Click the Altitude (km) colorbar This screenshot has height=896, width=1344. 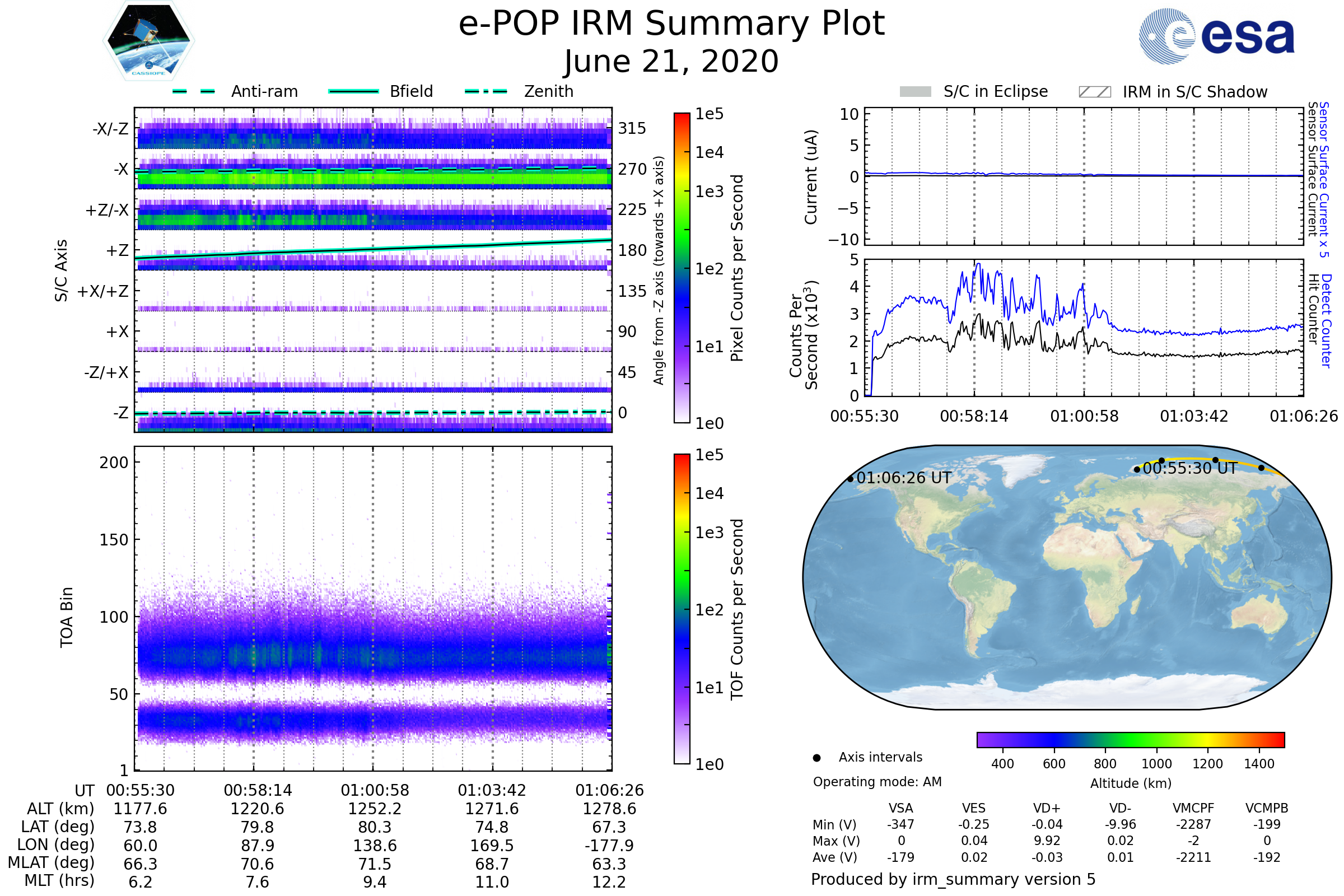(x=1130, y=739)
